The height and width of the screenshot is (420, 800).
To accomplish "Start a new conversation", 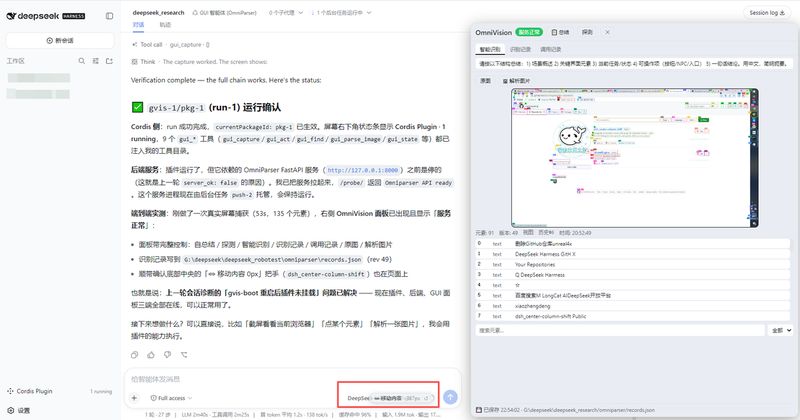I will (x=60, y=40).
